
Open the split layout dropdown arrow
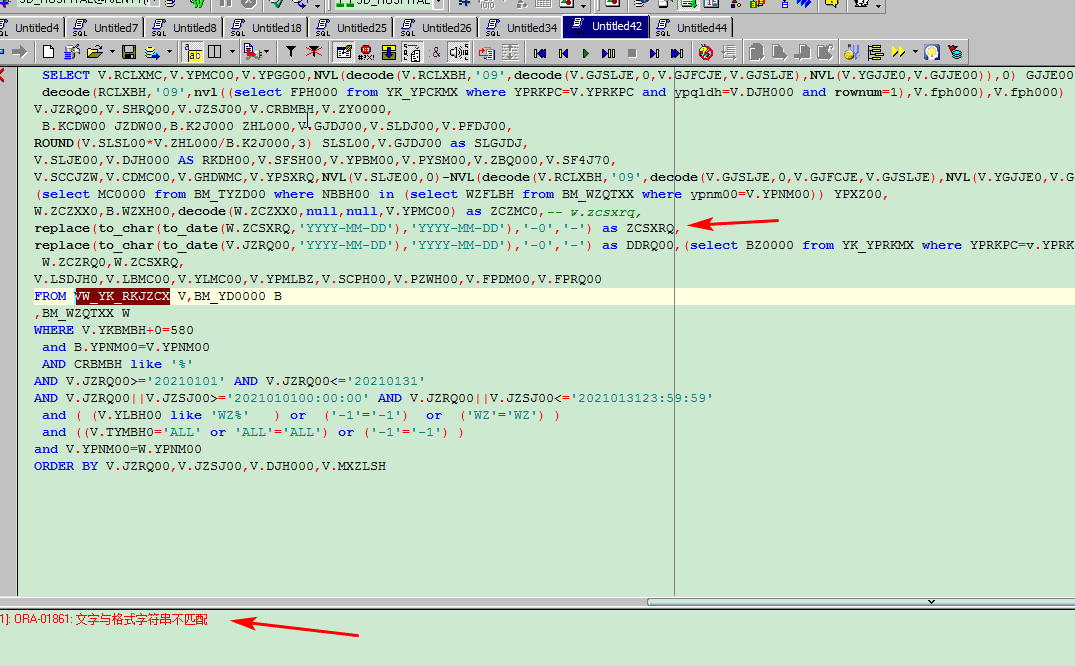pos(232,52)
